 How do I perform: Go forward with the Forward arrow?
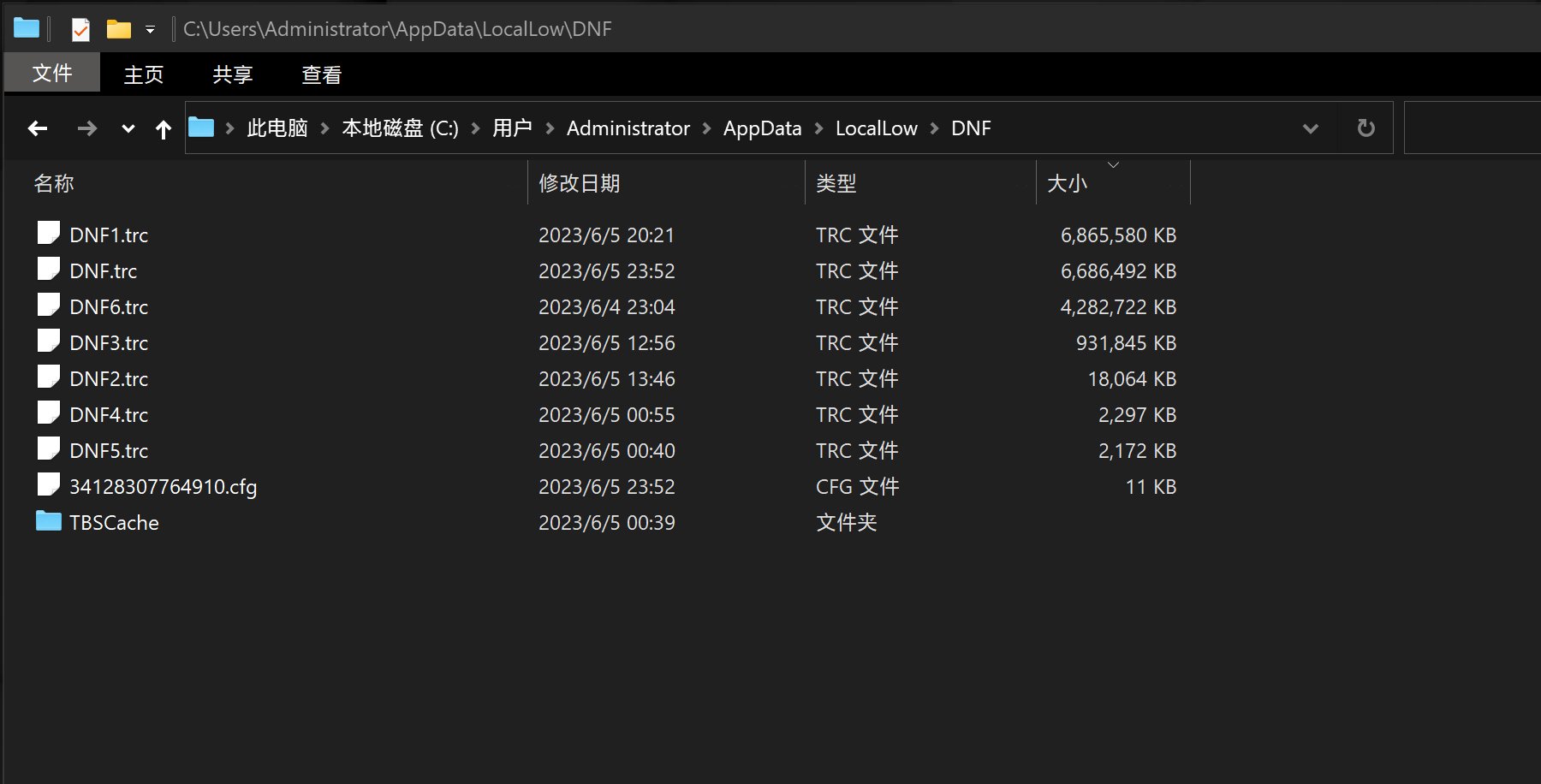tap(86, 128)
